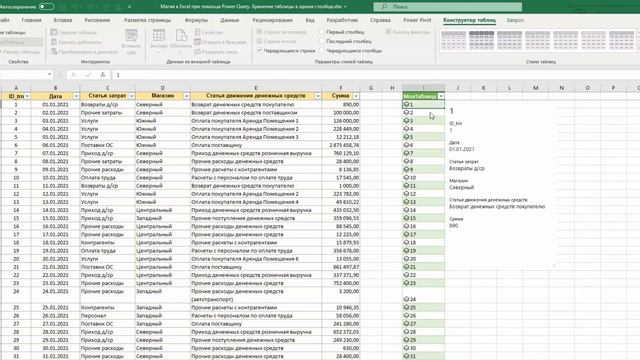Select the dark-header second table style
The height and width of the screenshot is (360, 640).
[x=482, y=40]
